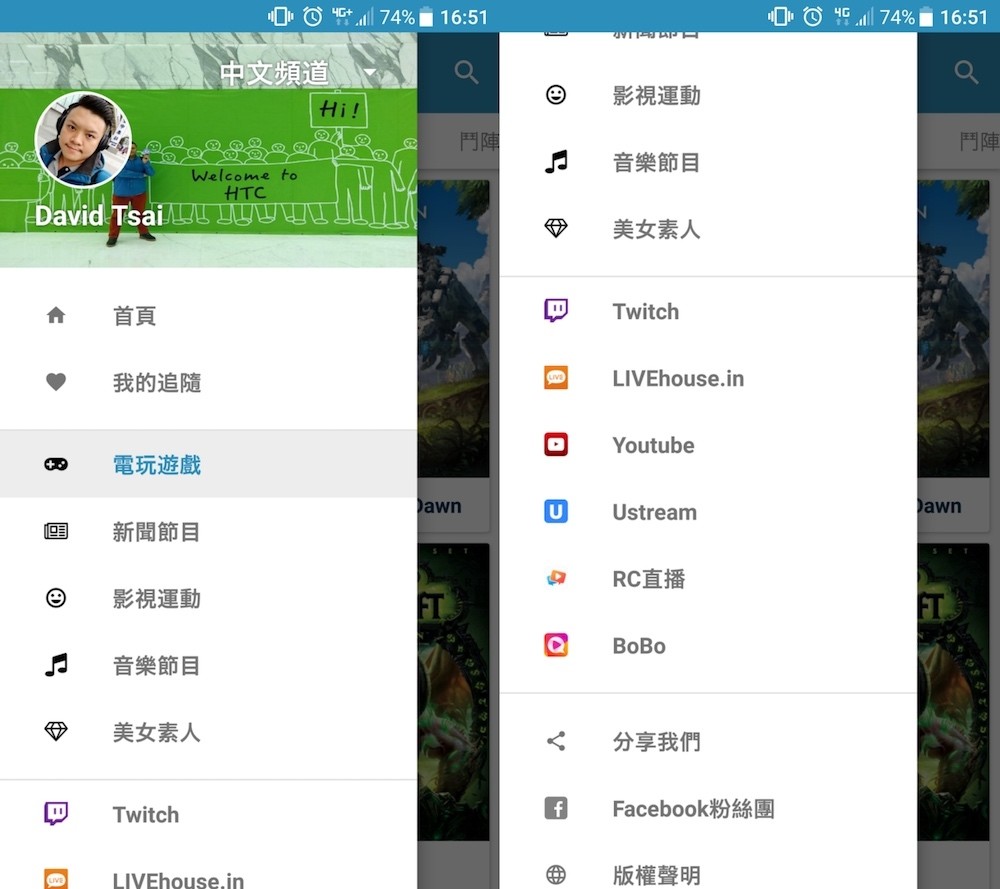Tap diamond icon in right drawer
The width and height of the screenshot is (1000, 889).
click(x=556, y=228)
